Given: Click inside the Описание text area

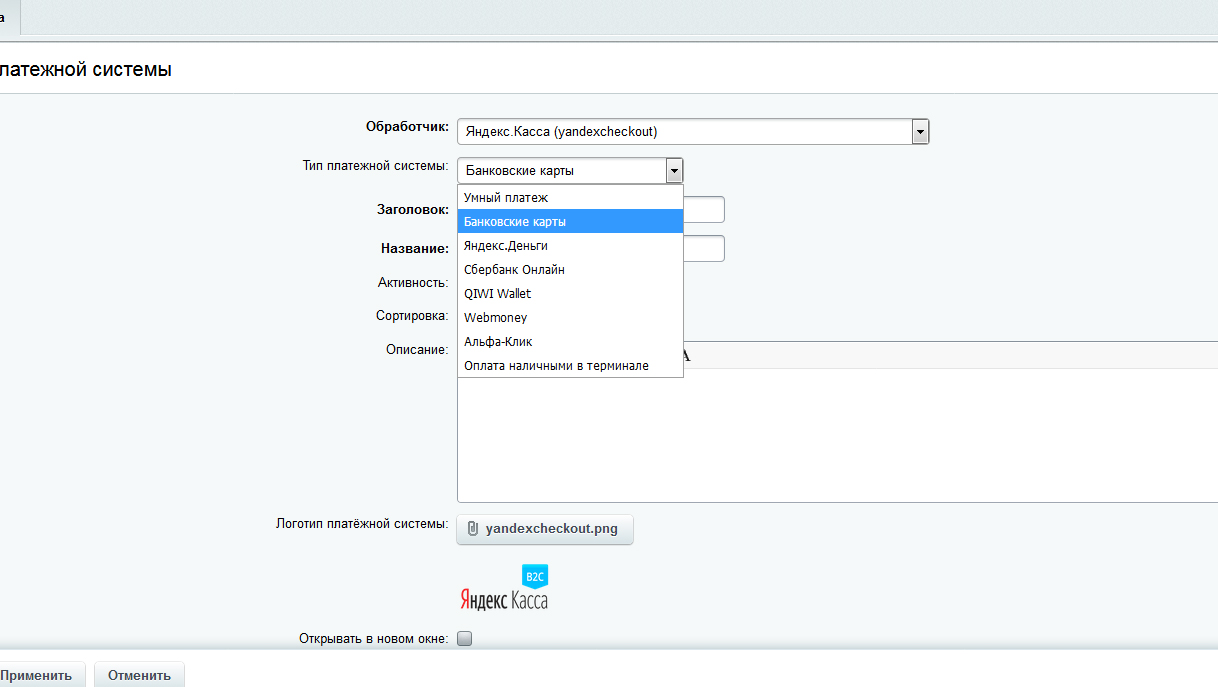Looking at the screenshot, I should click(x=837, y=435).
